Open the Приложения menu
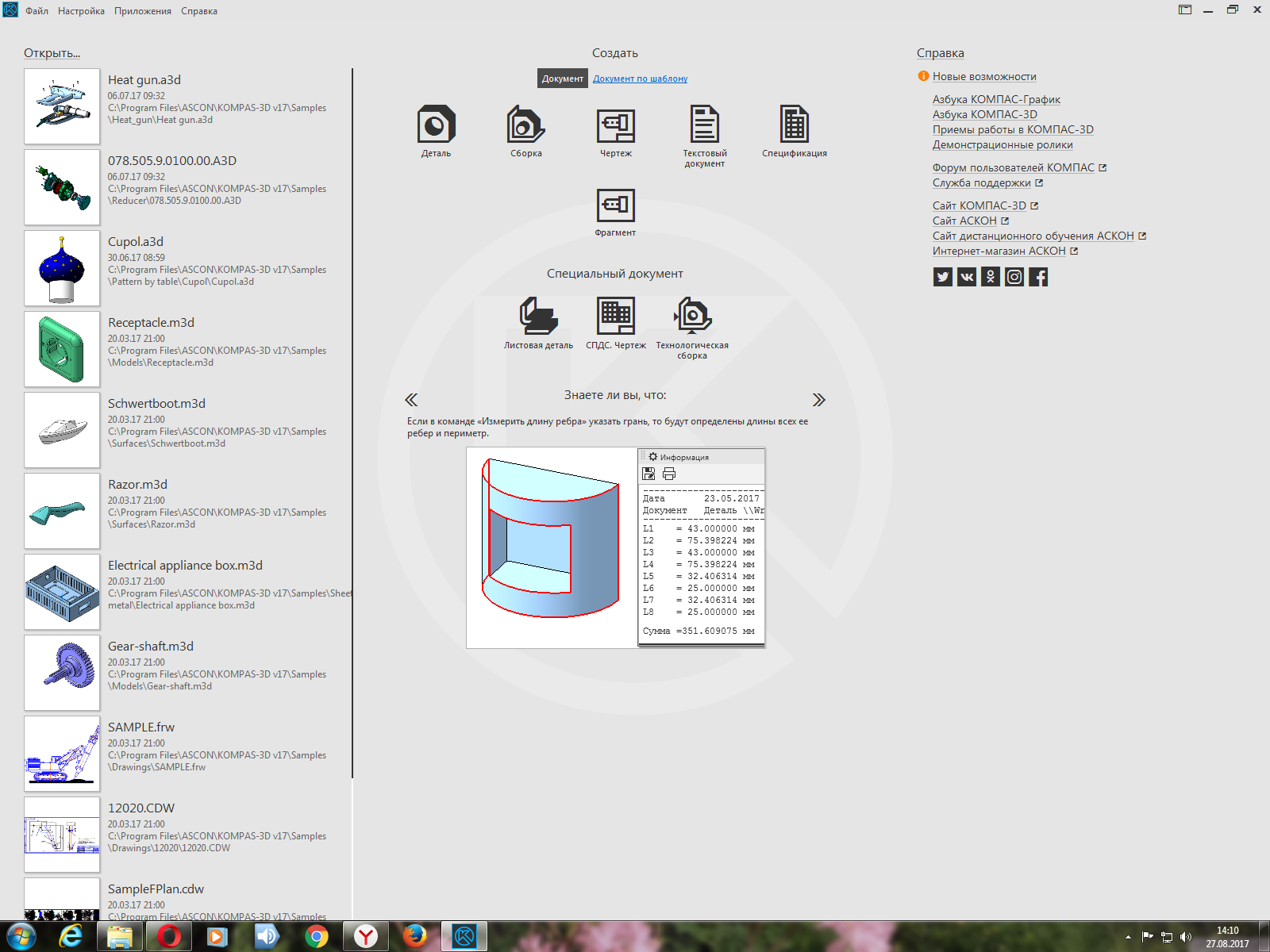 point(143,11)
